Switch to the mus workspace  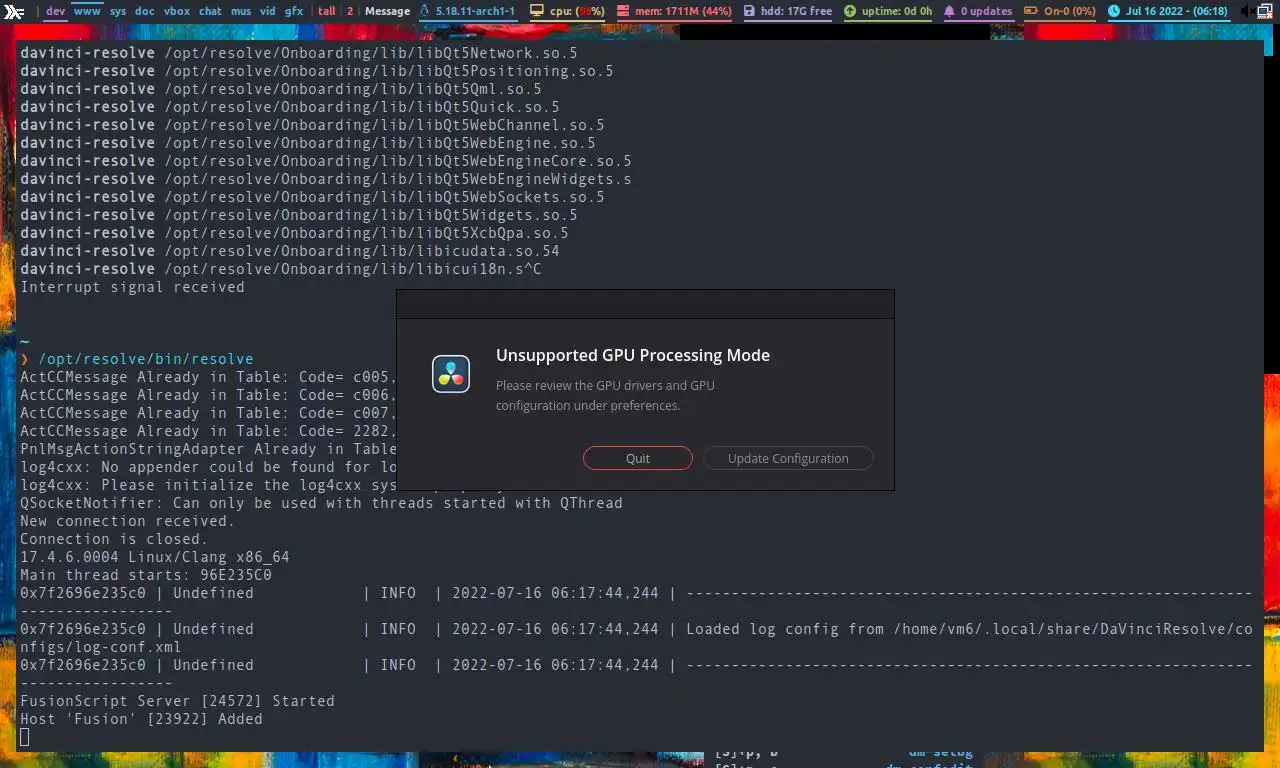click(x=241, y=11)
